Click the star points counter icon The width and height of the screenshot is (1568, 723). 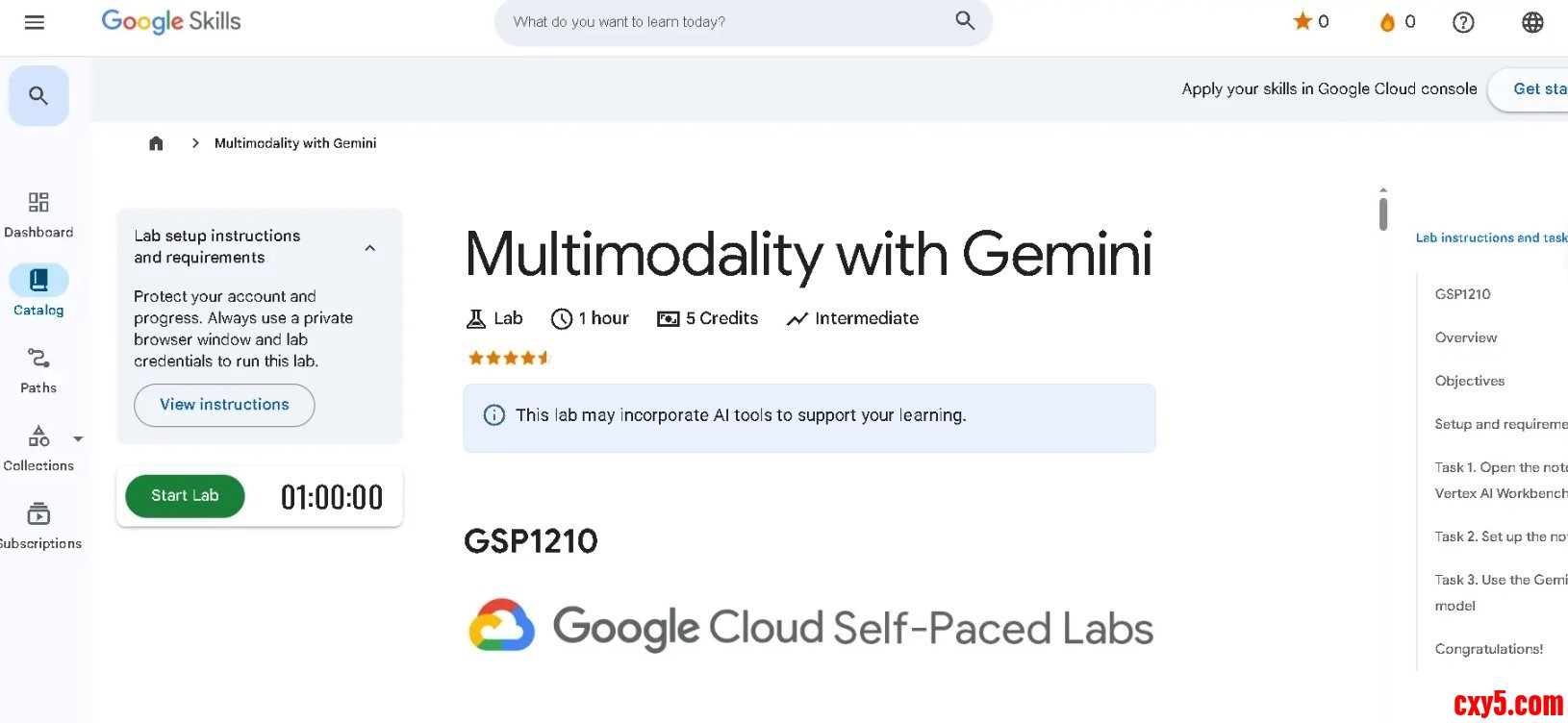(x=1303, y=20)
